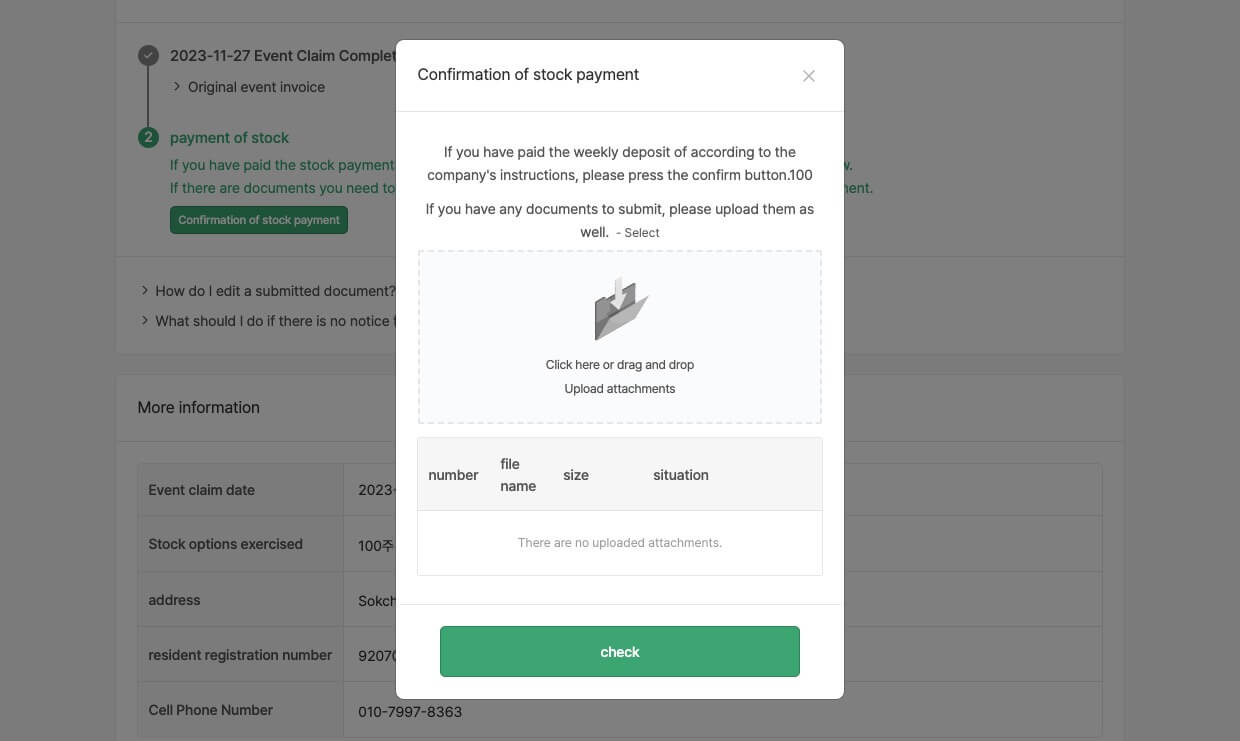Click the completed step checkmark icon
The height and width of the screenshot is (741, 1240).
148,56
